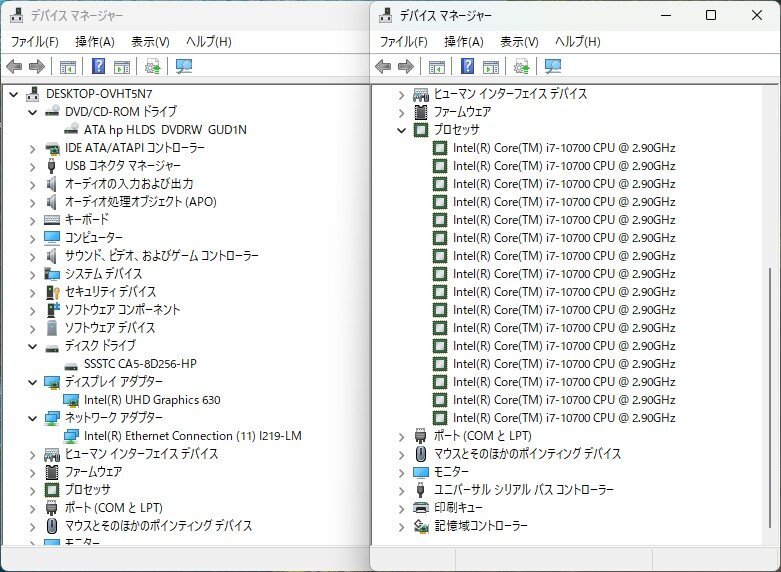Click the キーボード keyboard category icon
The width and height of the screenshot is (781, 572).
click(x=52, y=219)
